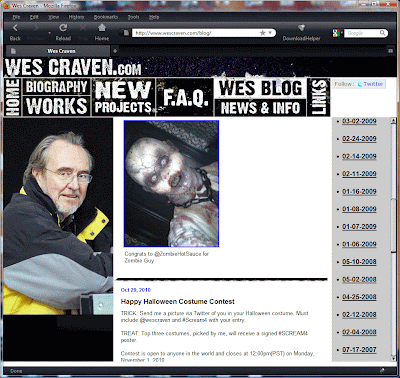Open archive entry 02-14-2009

(x=359, y=156)
